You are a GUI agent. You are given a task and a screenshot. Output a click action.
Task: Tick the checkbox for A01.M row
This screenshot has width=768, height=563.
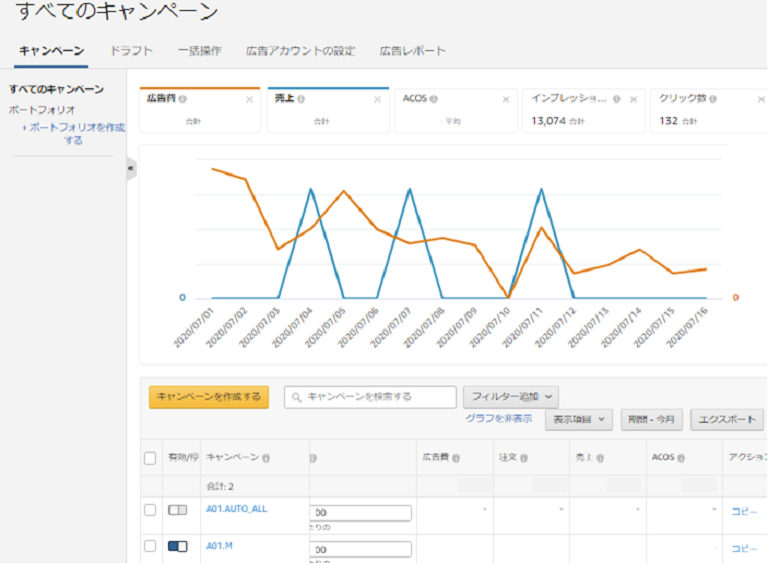click(150, 547)
